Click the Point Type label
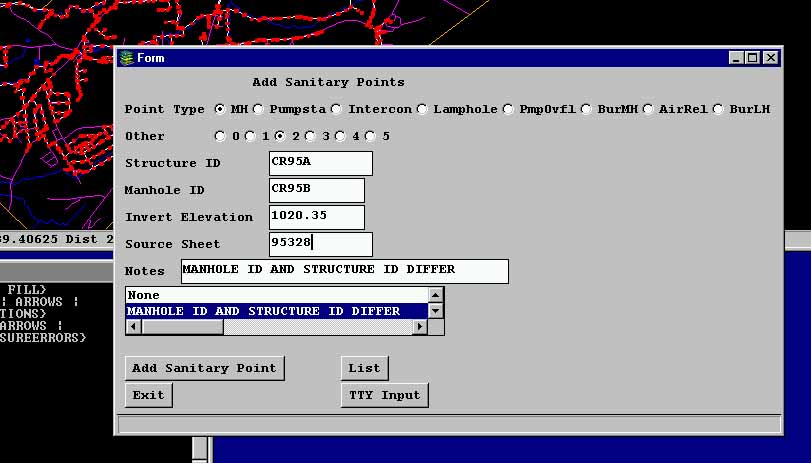The width and height of the screenshot is (811, 463). 164,110
